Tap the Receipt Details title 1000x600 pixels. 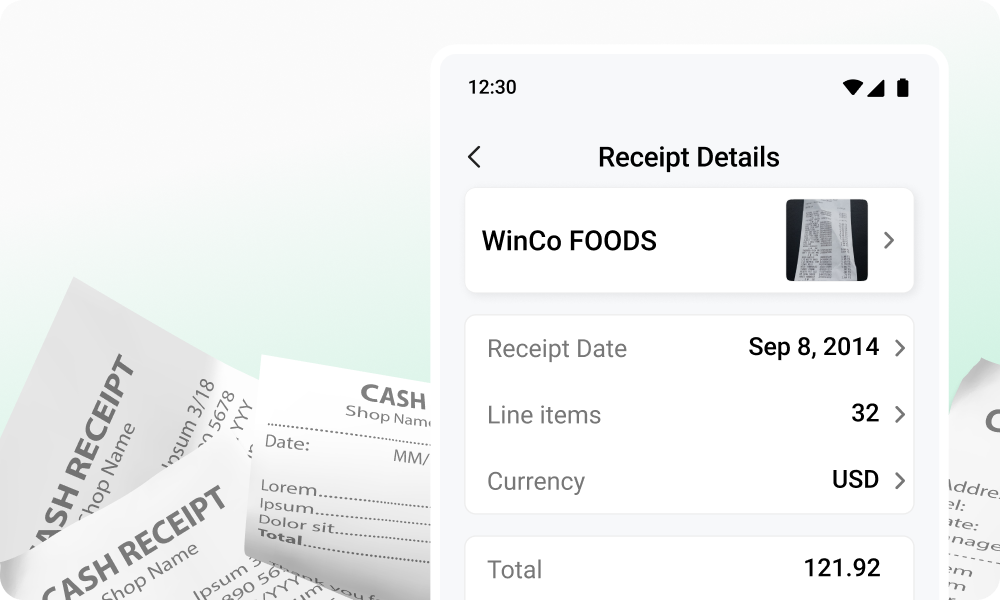pos(688,157)
